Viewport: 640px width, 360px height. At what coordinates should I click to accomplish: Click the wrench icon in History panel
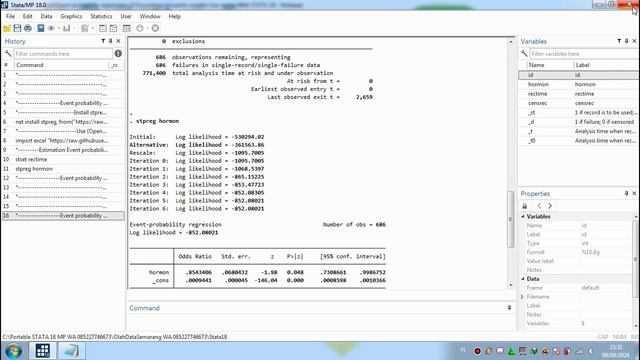click(8, 53)
